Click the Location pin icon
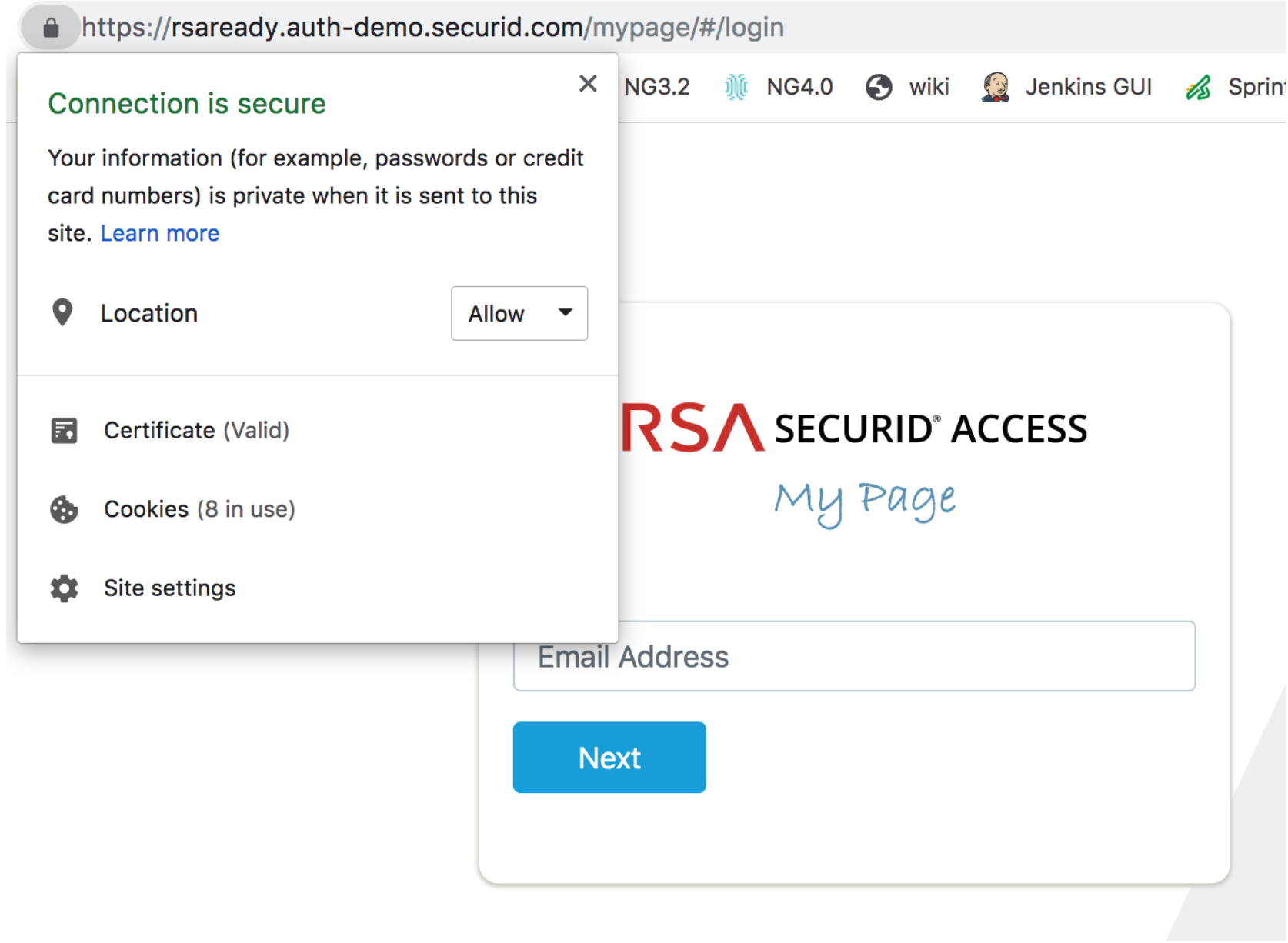The image size is (1288, 943). tap(62, 312)
